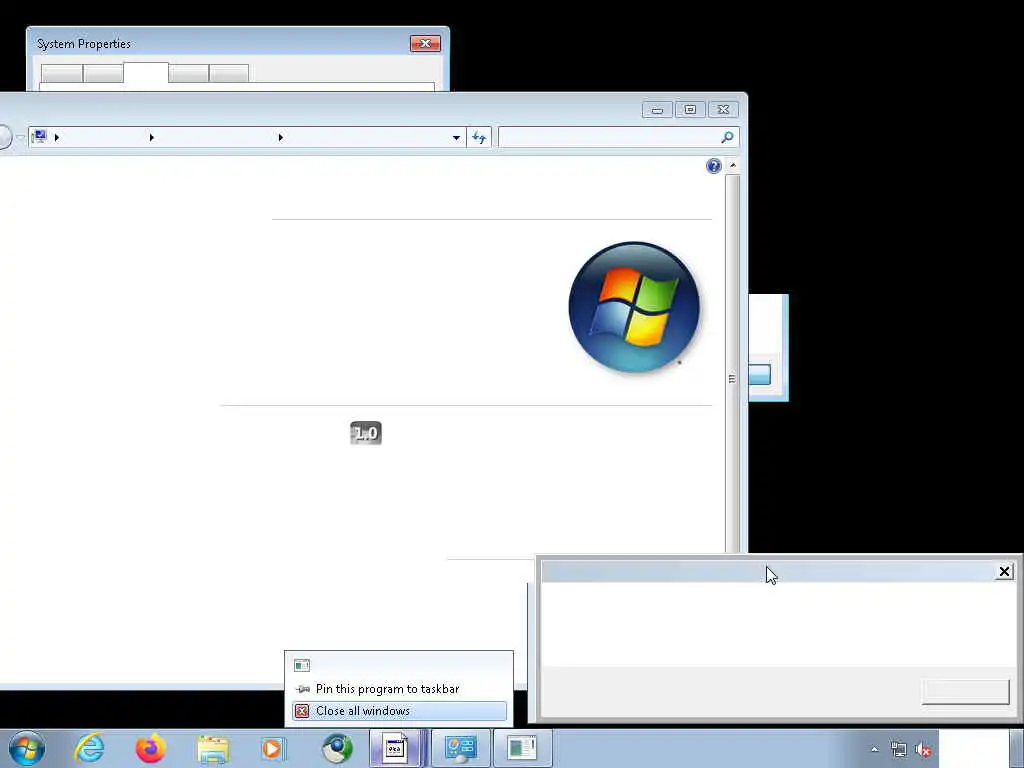The height and width of the screenshot is (768, 1024).
Task: Focus the Control Panel search box
Action: pyautogui.click(x=618, y=137)
